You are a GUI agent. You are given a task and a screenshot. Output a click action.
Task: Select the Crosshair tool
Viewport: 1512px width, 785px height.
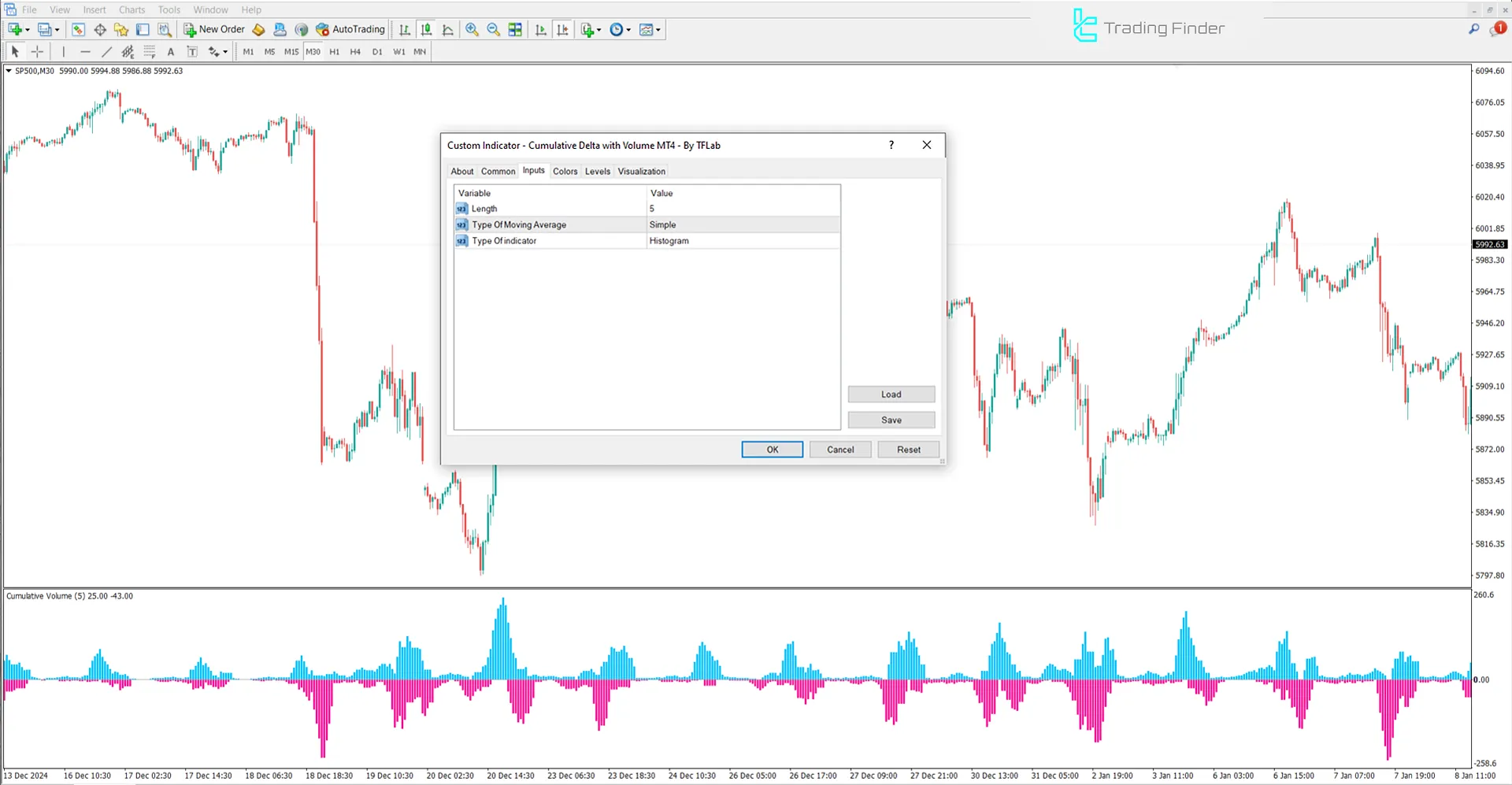tap(37, 51)
